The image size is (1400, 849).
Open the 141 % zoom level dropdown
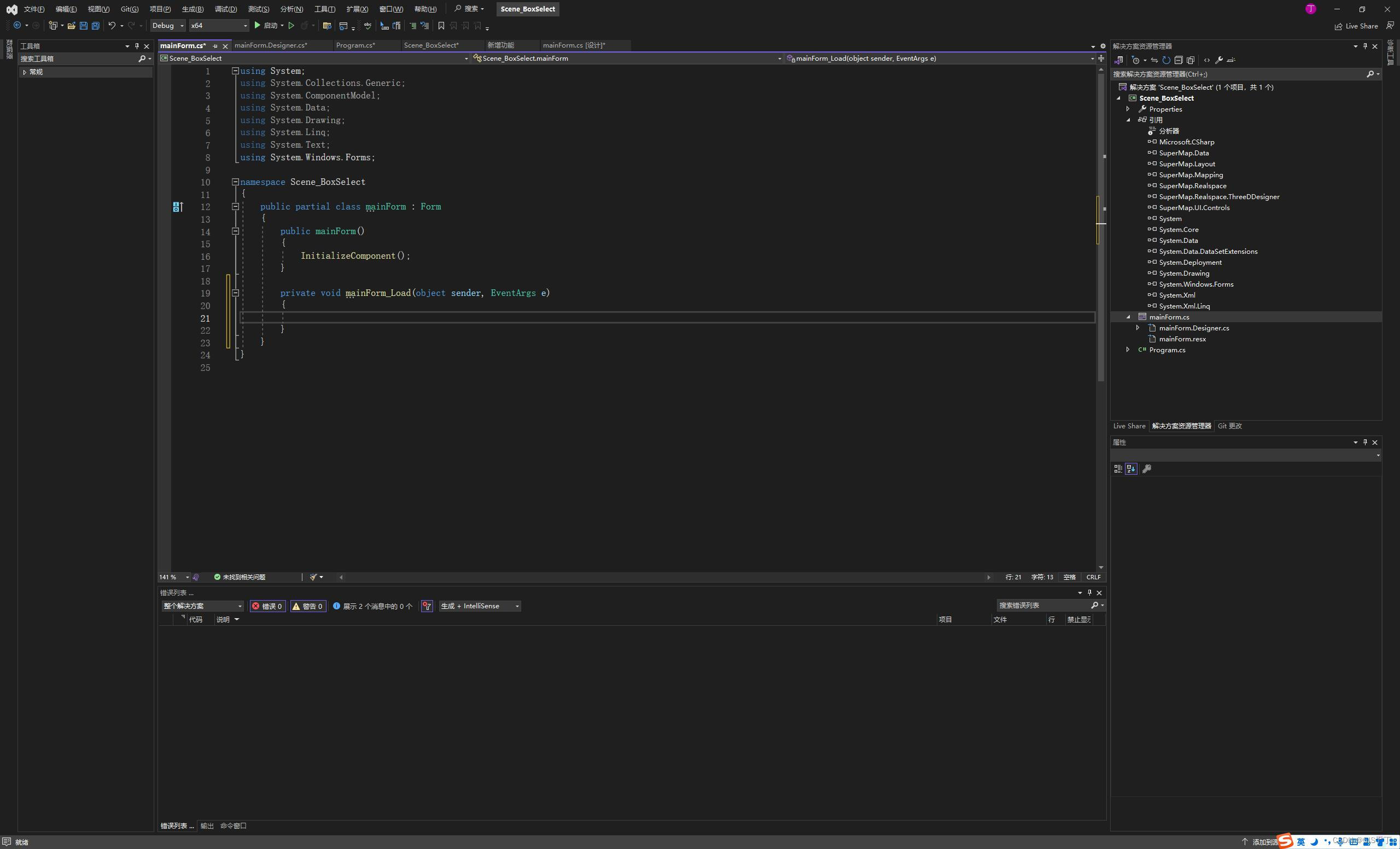pyautogui.click(x=174, y=577)
